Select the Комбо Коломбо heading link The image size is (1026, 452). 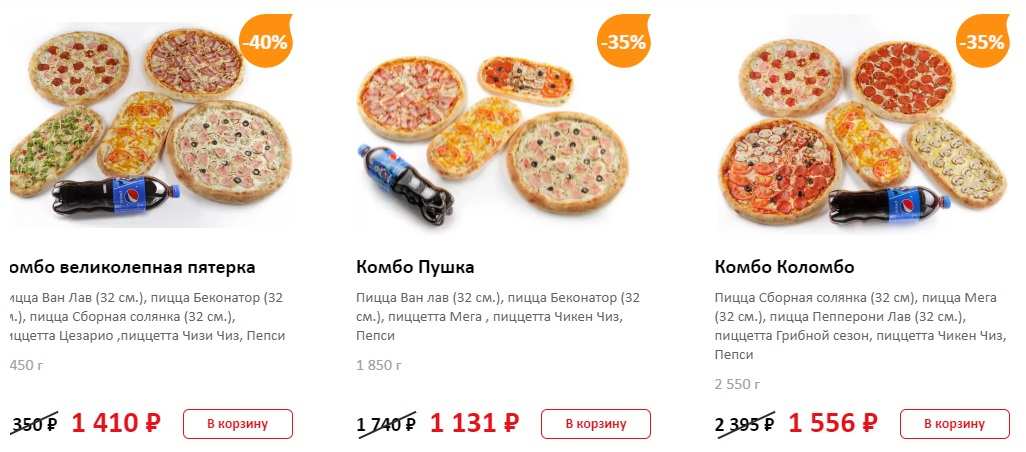(784, 267)
